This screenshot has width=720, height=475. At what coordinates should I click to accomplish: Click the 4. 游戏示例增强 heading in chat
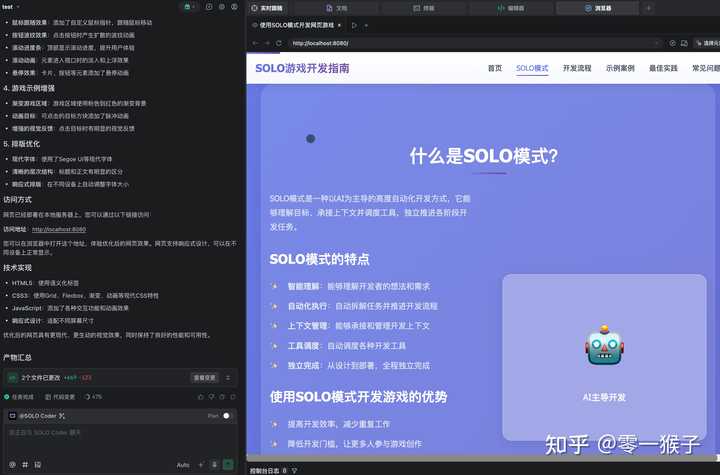(x=28, y=88)
